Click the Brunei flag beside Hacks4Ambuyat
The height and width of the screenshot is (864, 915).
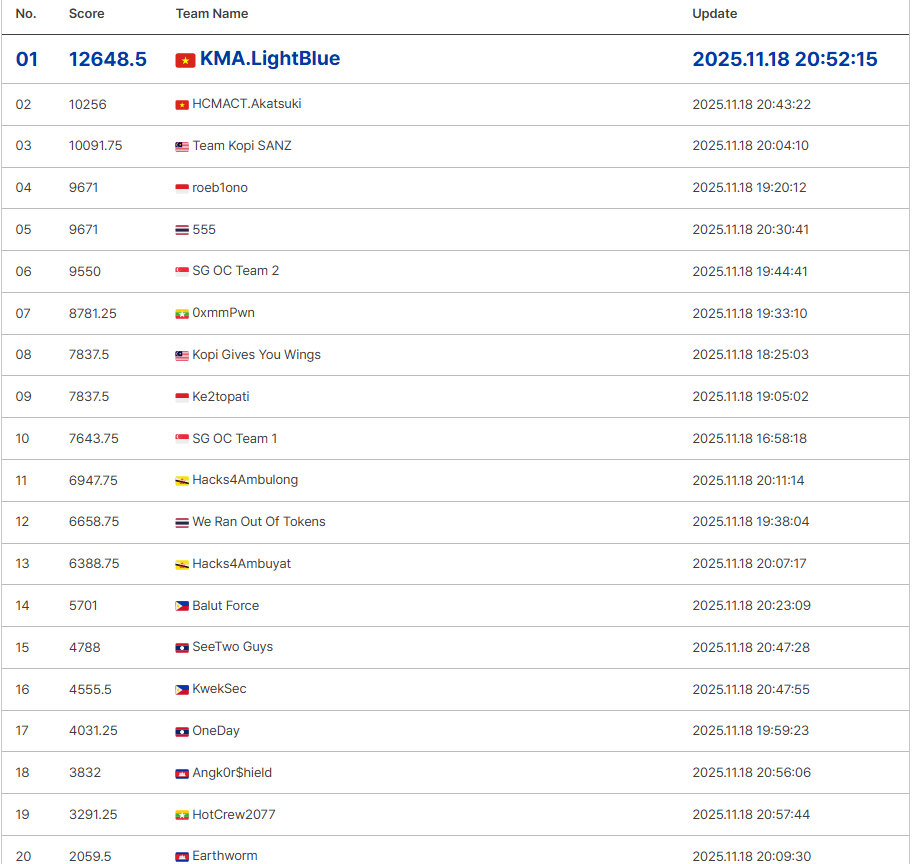pyautogui.click(x=182, y=564)
